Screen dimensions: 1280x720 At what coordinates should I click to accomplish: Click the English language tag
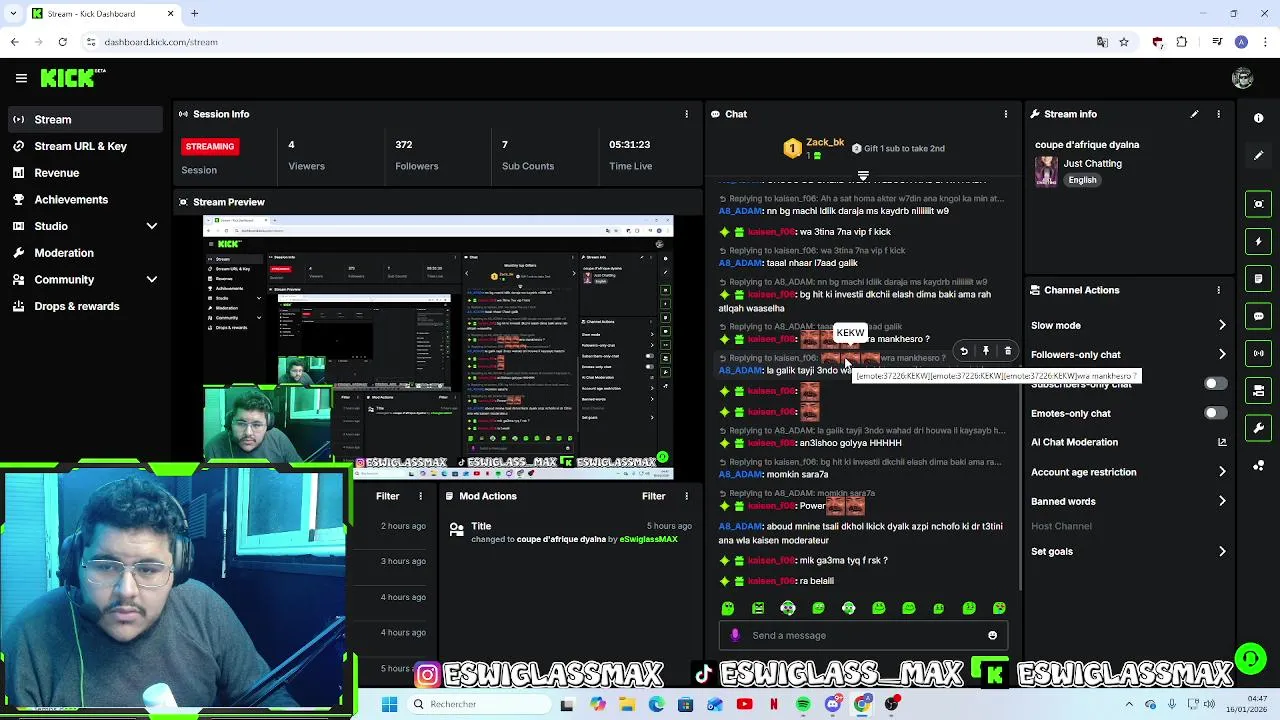pos(1082,180)
